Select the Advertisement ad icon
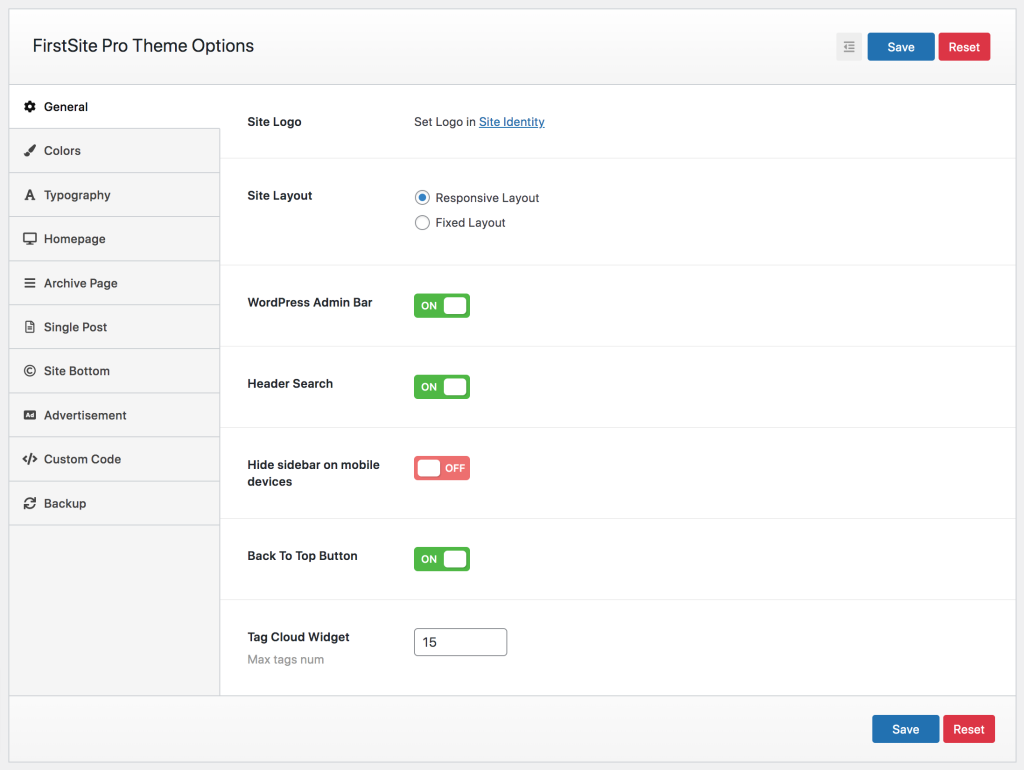The image size is (1024, 770). coord(30,415)
